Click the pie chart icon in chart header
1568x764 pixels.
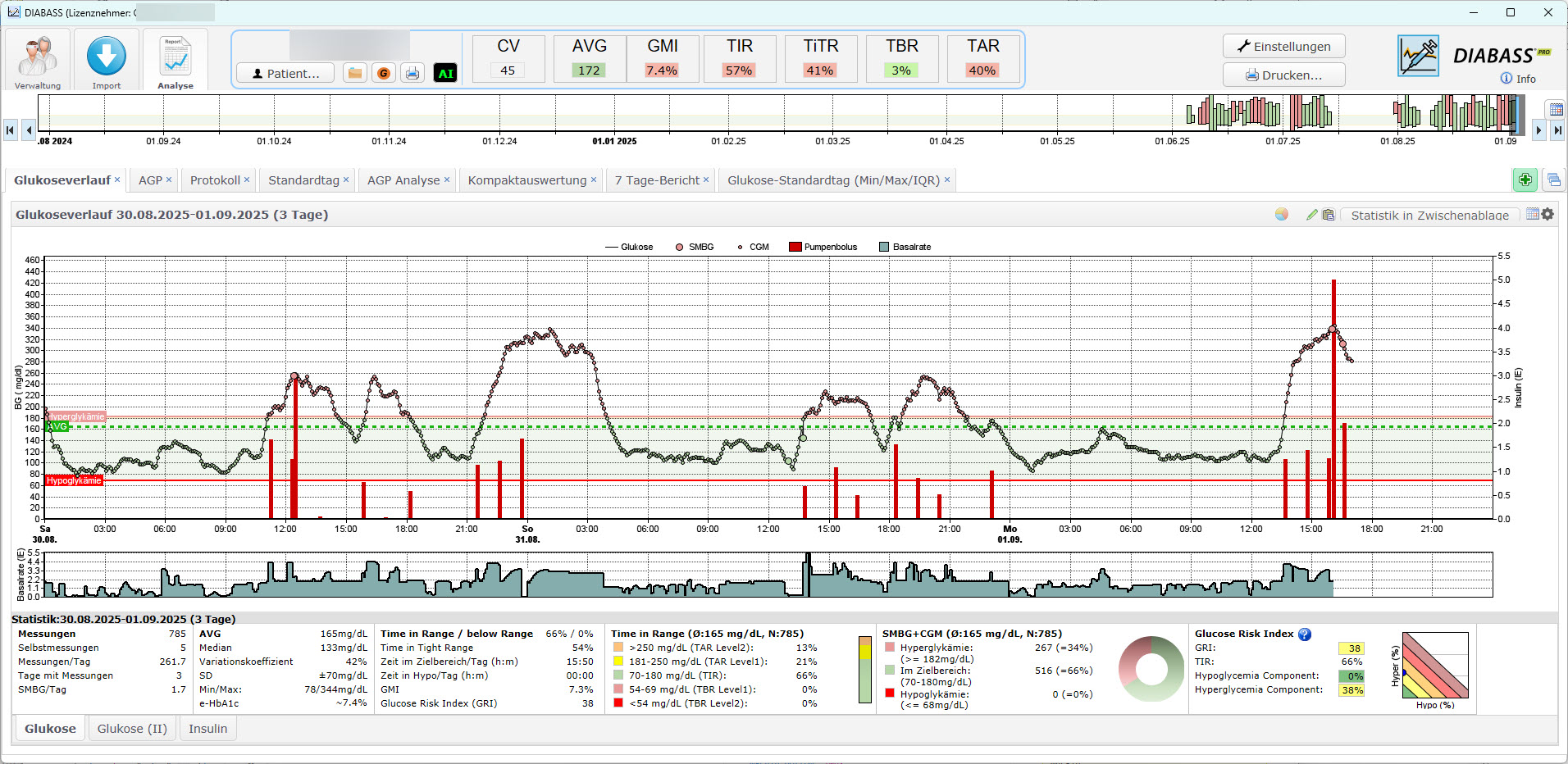pyautogui.click(x=1282, y=214)
